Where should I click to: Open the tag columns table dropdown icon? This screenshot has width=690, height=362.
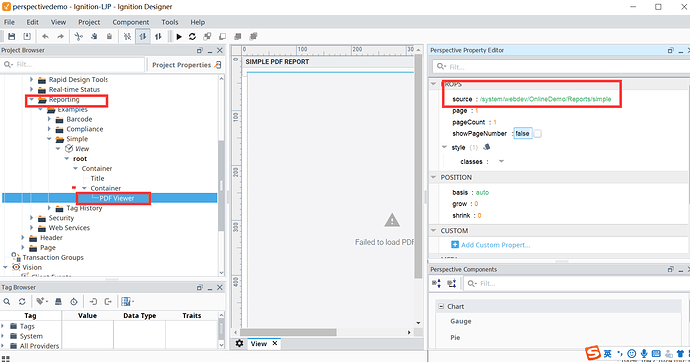[127, 302]
